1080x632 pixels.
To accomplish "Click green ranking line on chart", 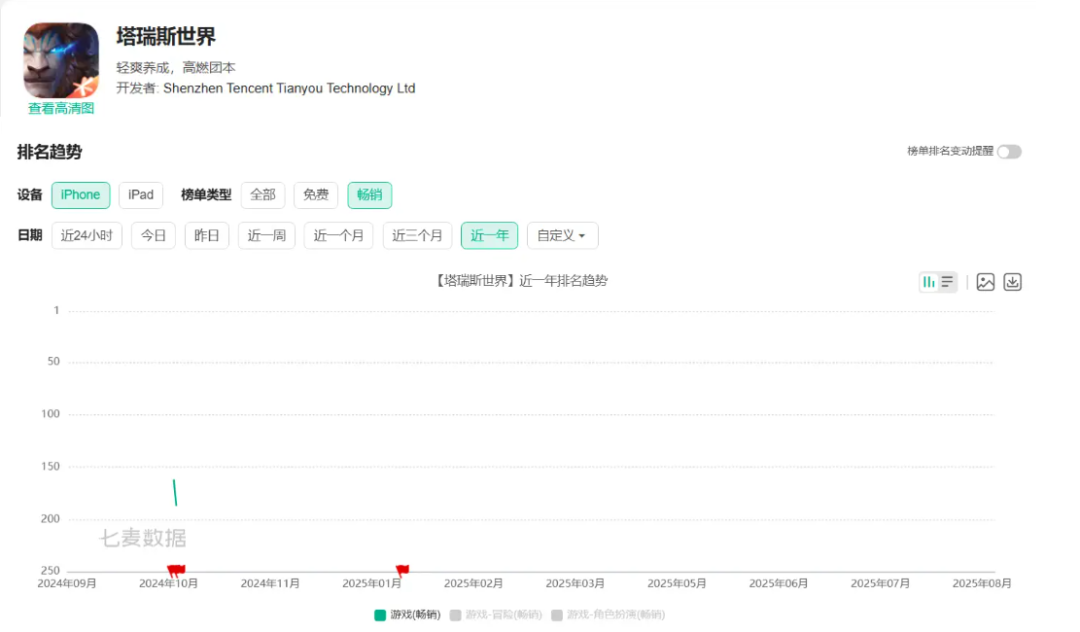I will 175,493.
